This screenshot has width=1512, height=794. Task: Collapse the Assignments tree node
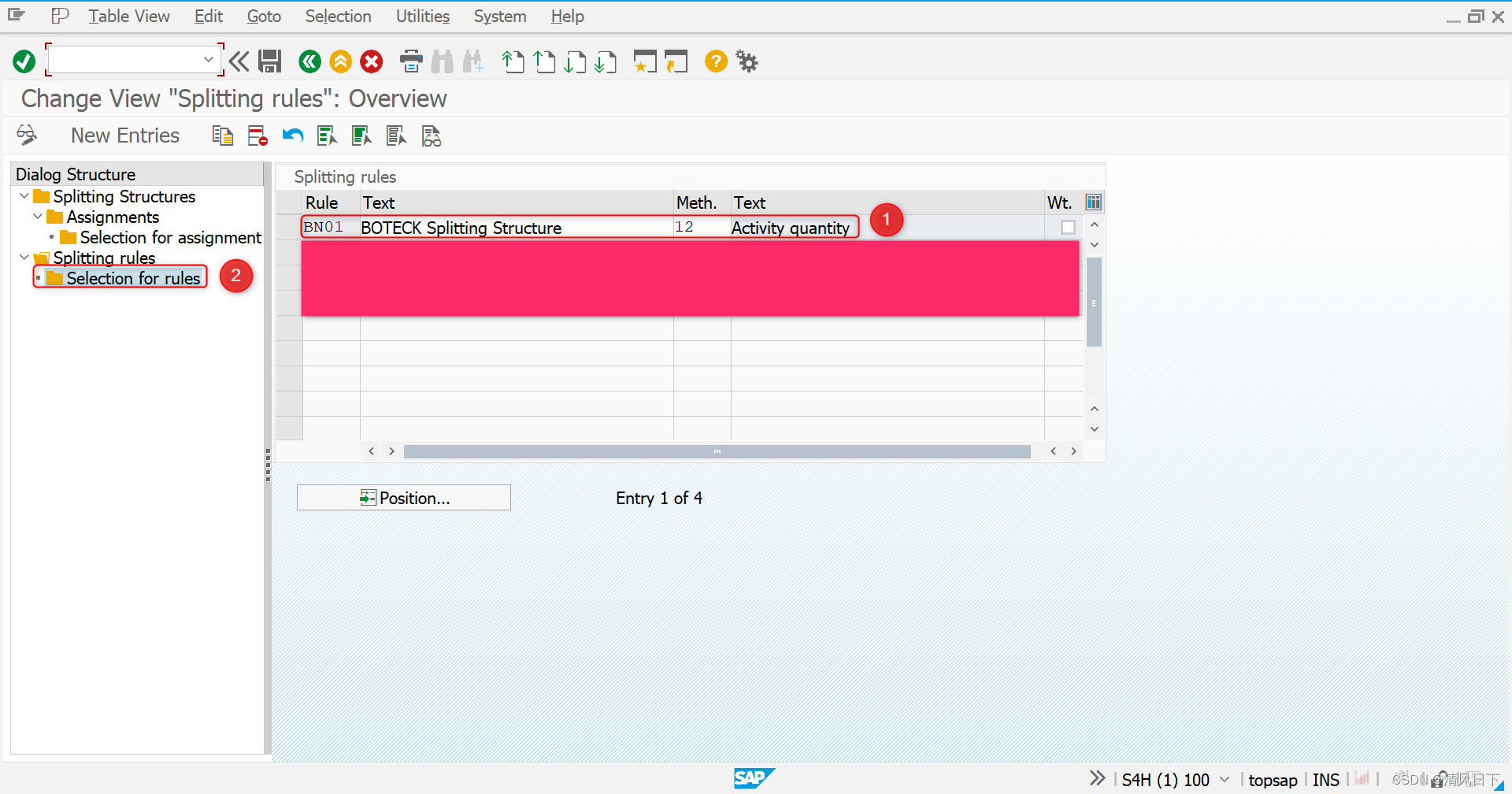click(38, 217)
